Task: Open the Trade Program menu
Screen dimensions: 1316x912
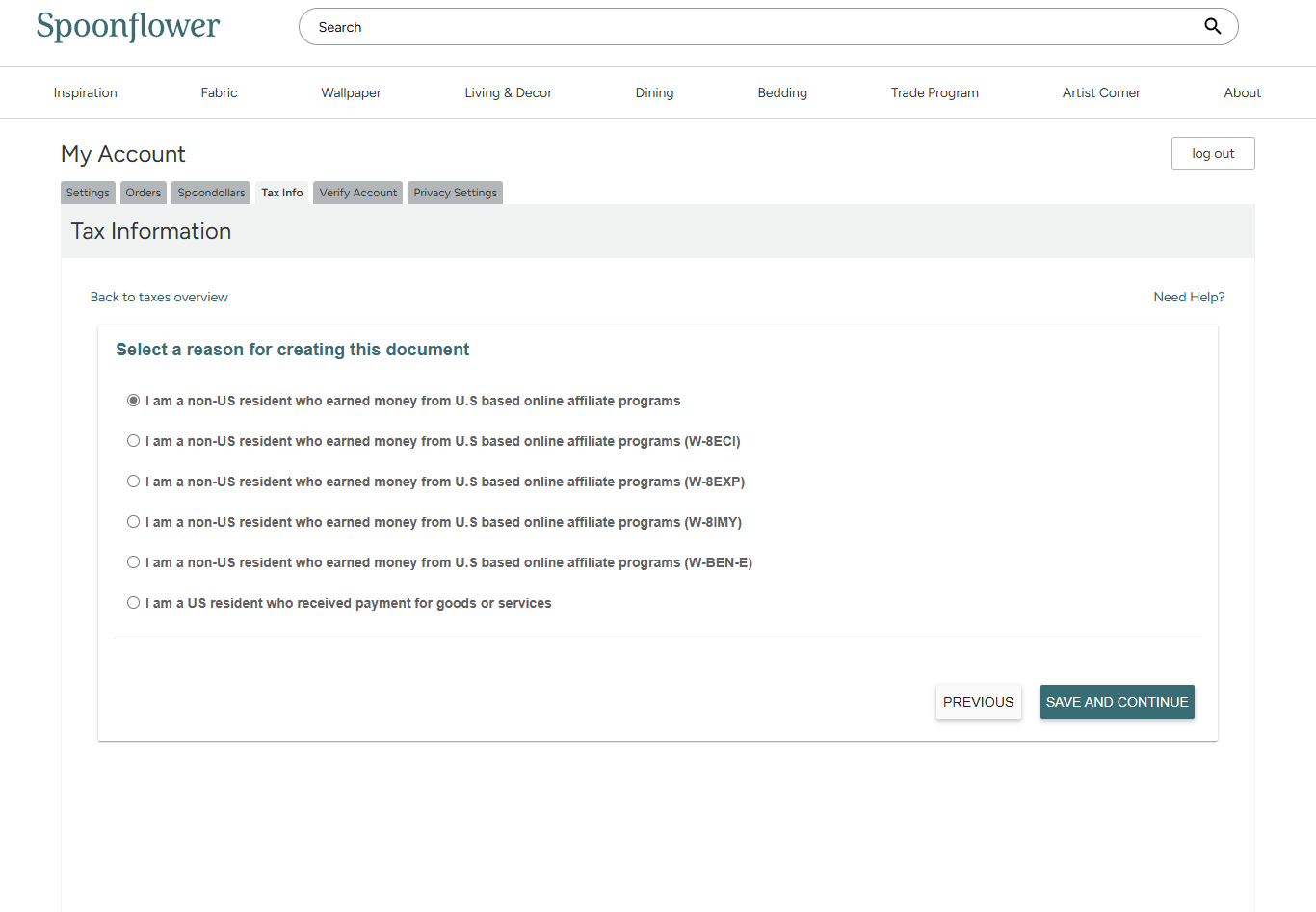Action: coord(934,93)
